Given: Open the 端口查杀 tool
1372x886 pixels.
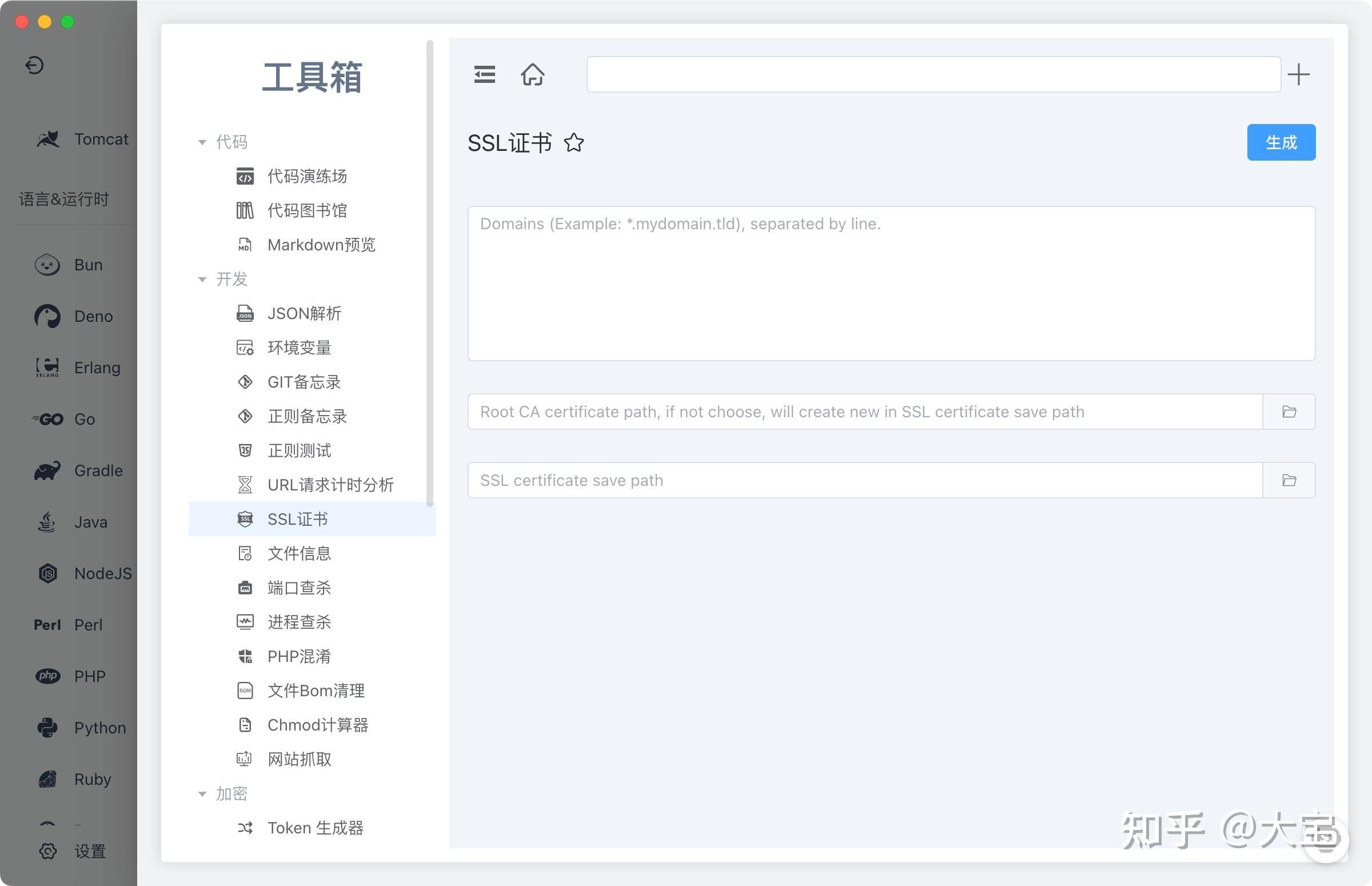Looking at the screenshot, I should (300, 588).
